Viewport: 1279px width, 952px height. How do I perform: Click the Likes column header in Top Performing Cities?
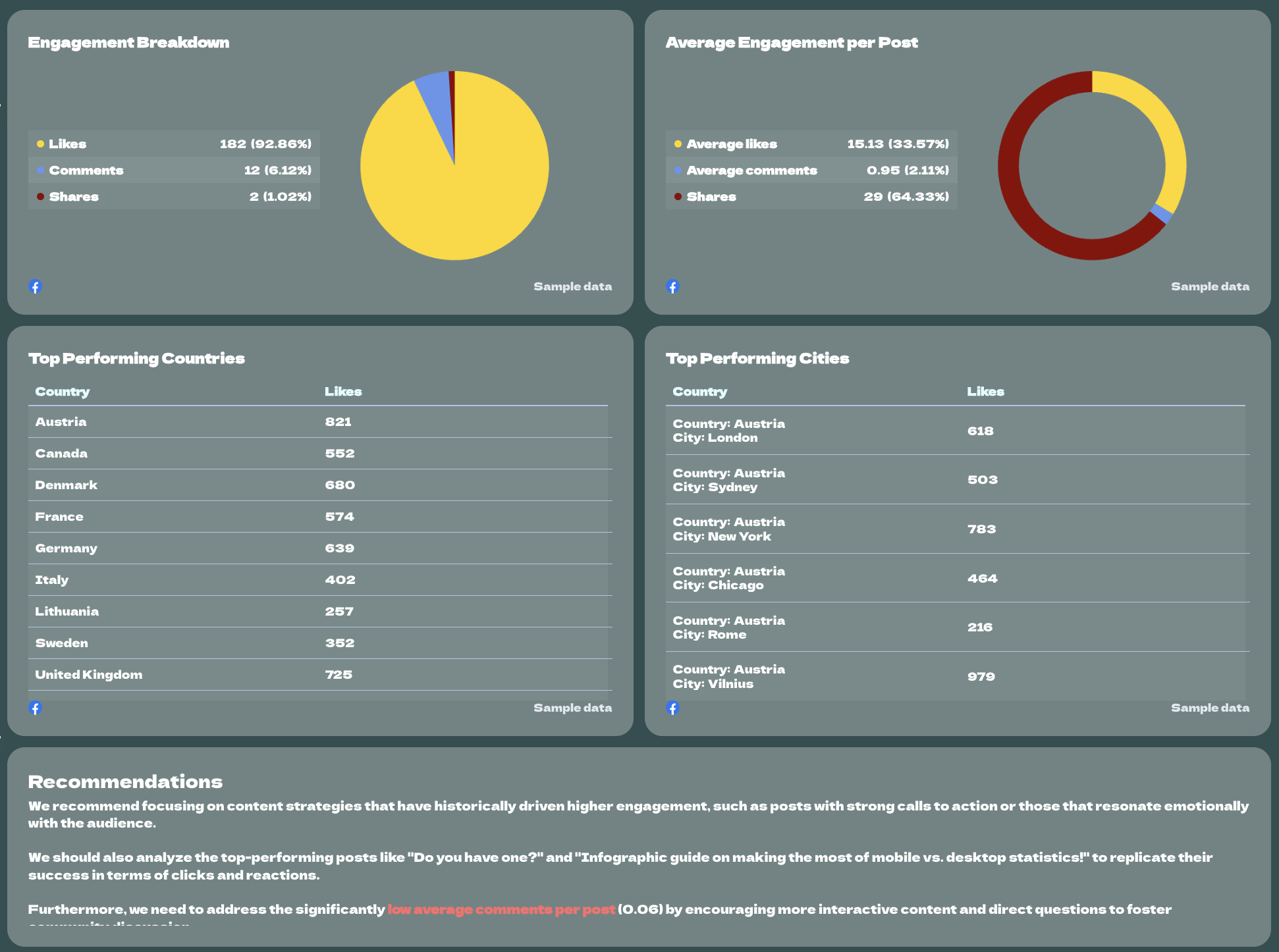(x=986, y=391)
